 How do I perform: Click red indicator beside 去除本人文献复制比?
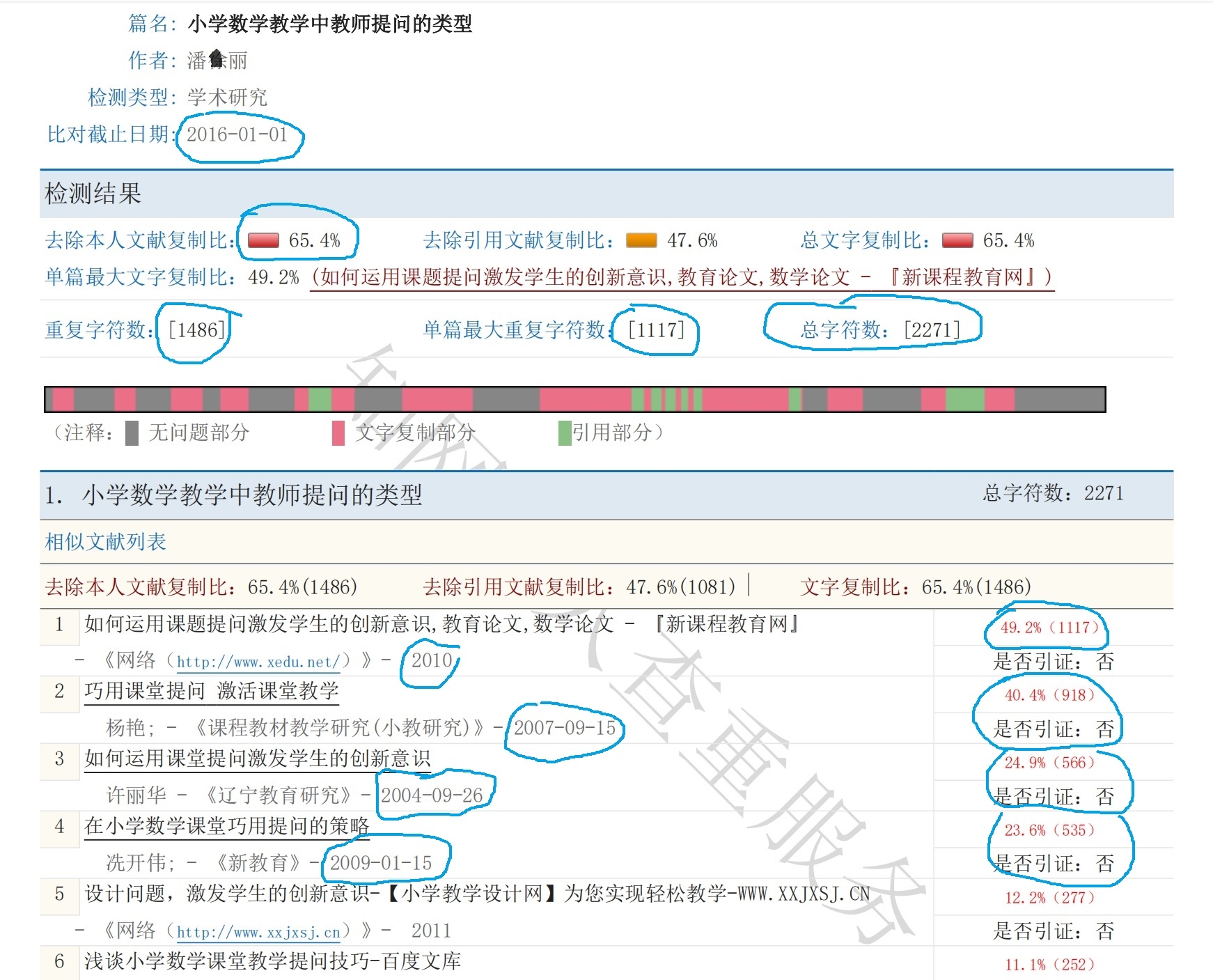point(263,240)
